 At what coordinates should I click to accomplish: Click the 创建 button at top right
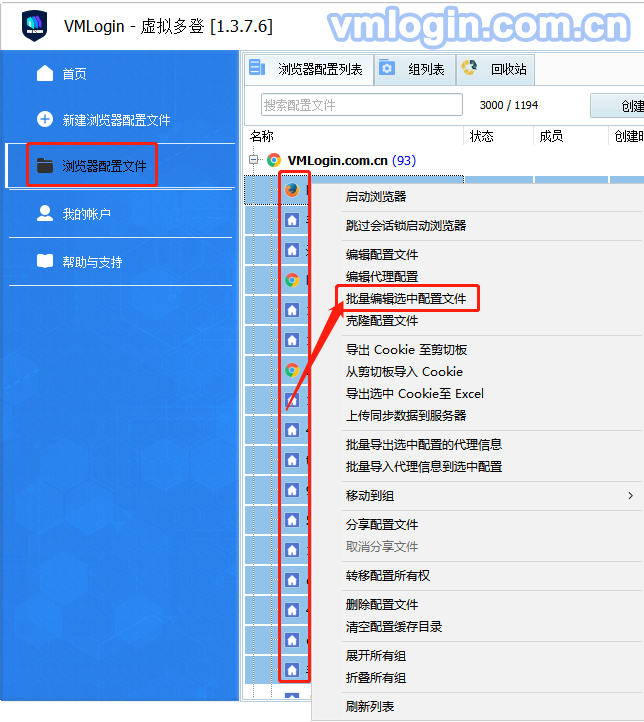617,106
